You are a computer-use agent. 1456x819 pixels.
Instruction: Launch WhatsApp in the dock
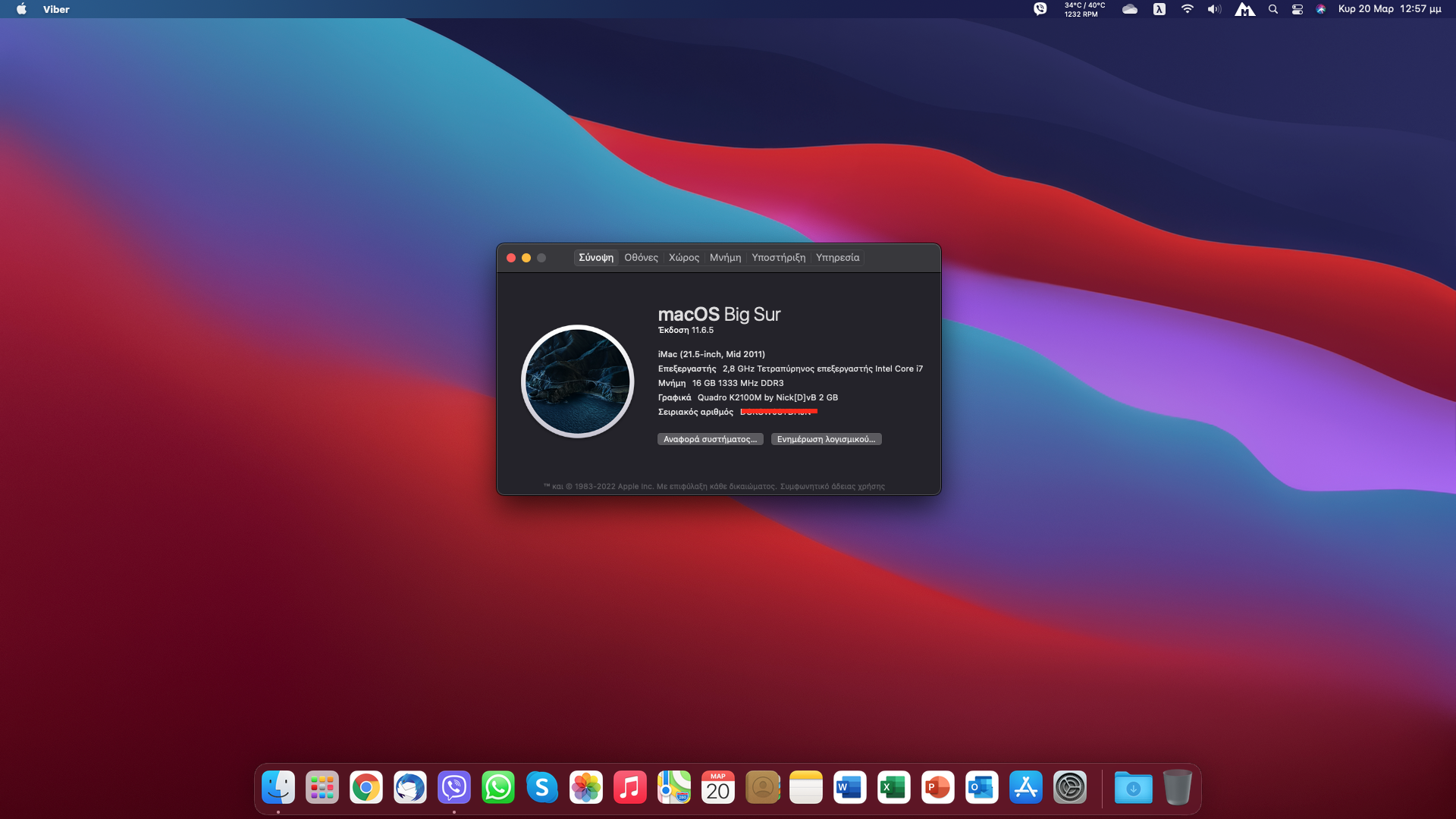pos(497,788)
